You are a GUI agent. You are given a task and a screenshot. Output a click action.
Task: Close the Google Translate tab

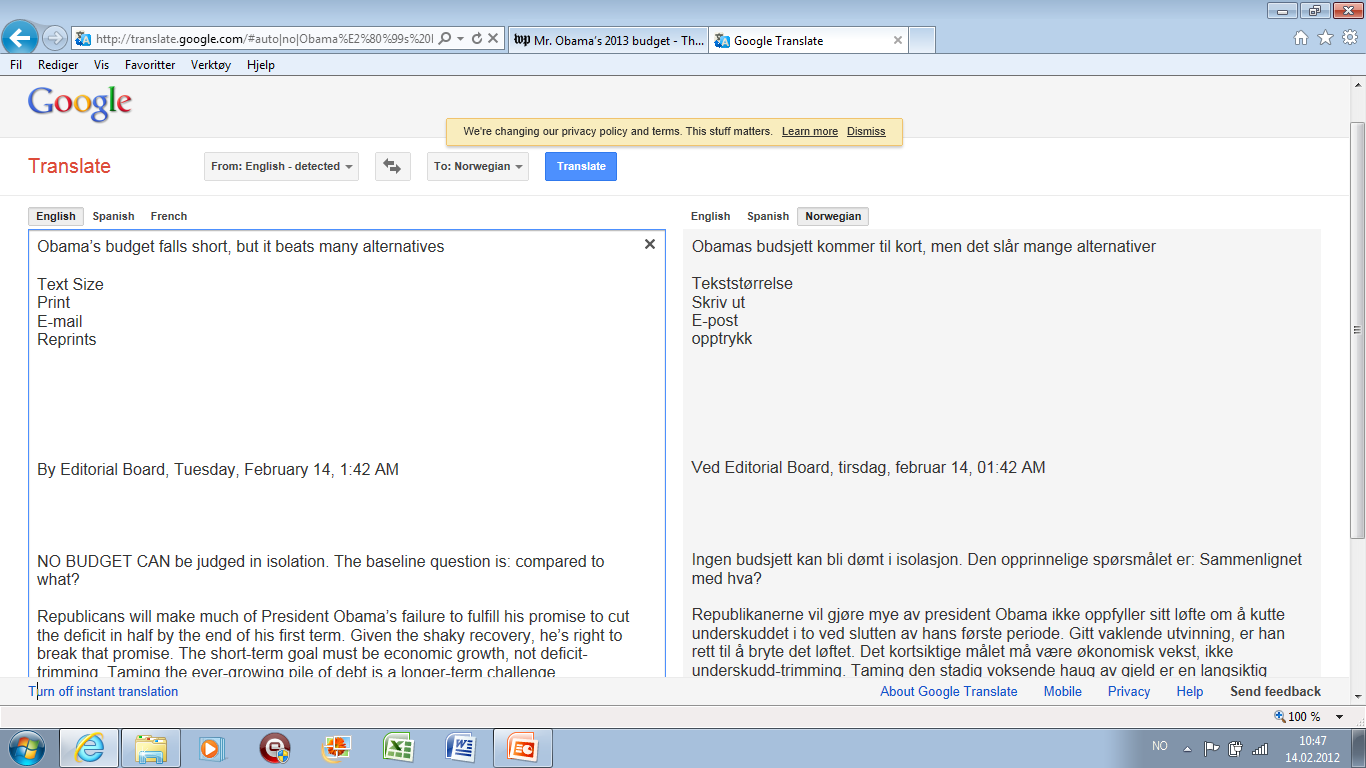tap(897, 40)
